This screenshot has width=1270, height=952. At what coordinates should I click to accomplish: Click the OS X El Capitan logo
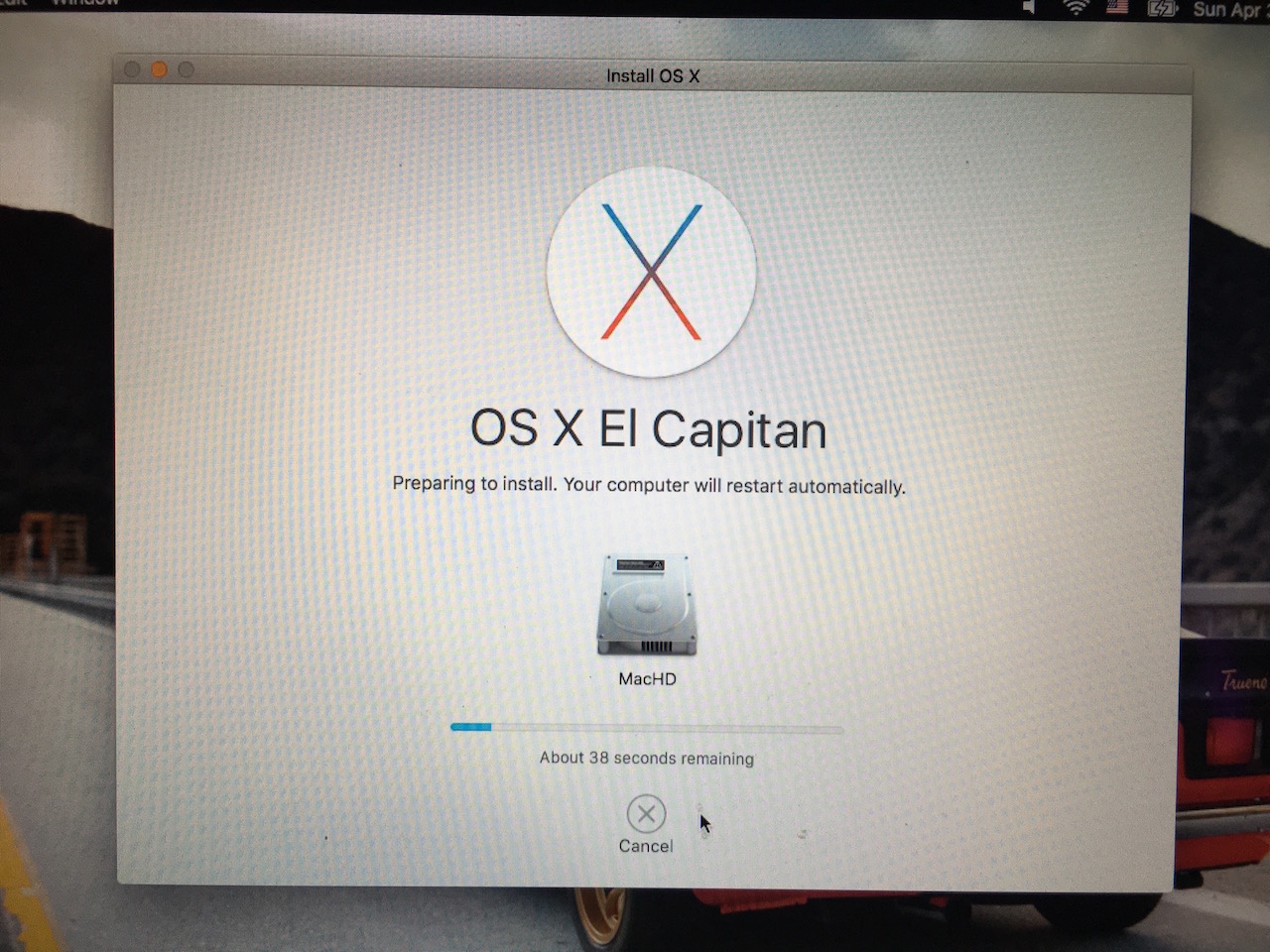(652, 272)
